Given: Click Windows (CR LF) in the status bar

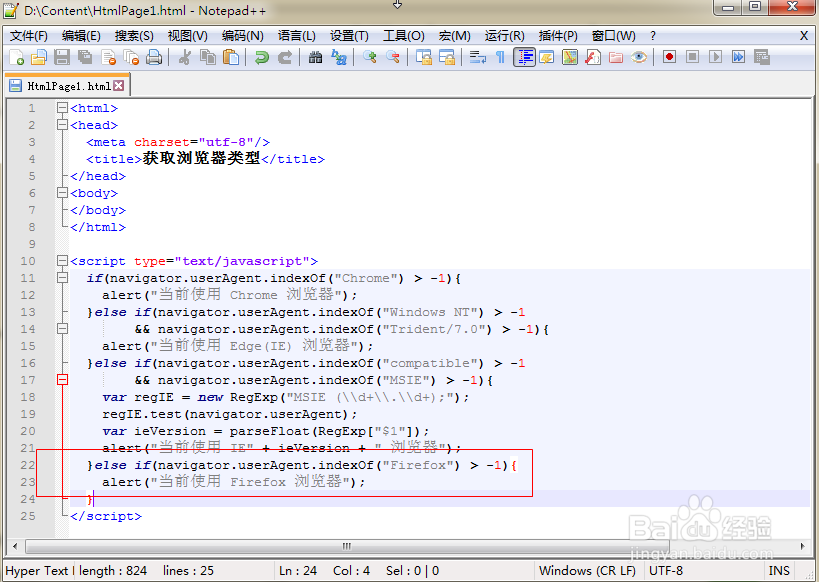Looking at the screenshot, I should [588, 571].
